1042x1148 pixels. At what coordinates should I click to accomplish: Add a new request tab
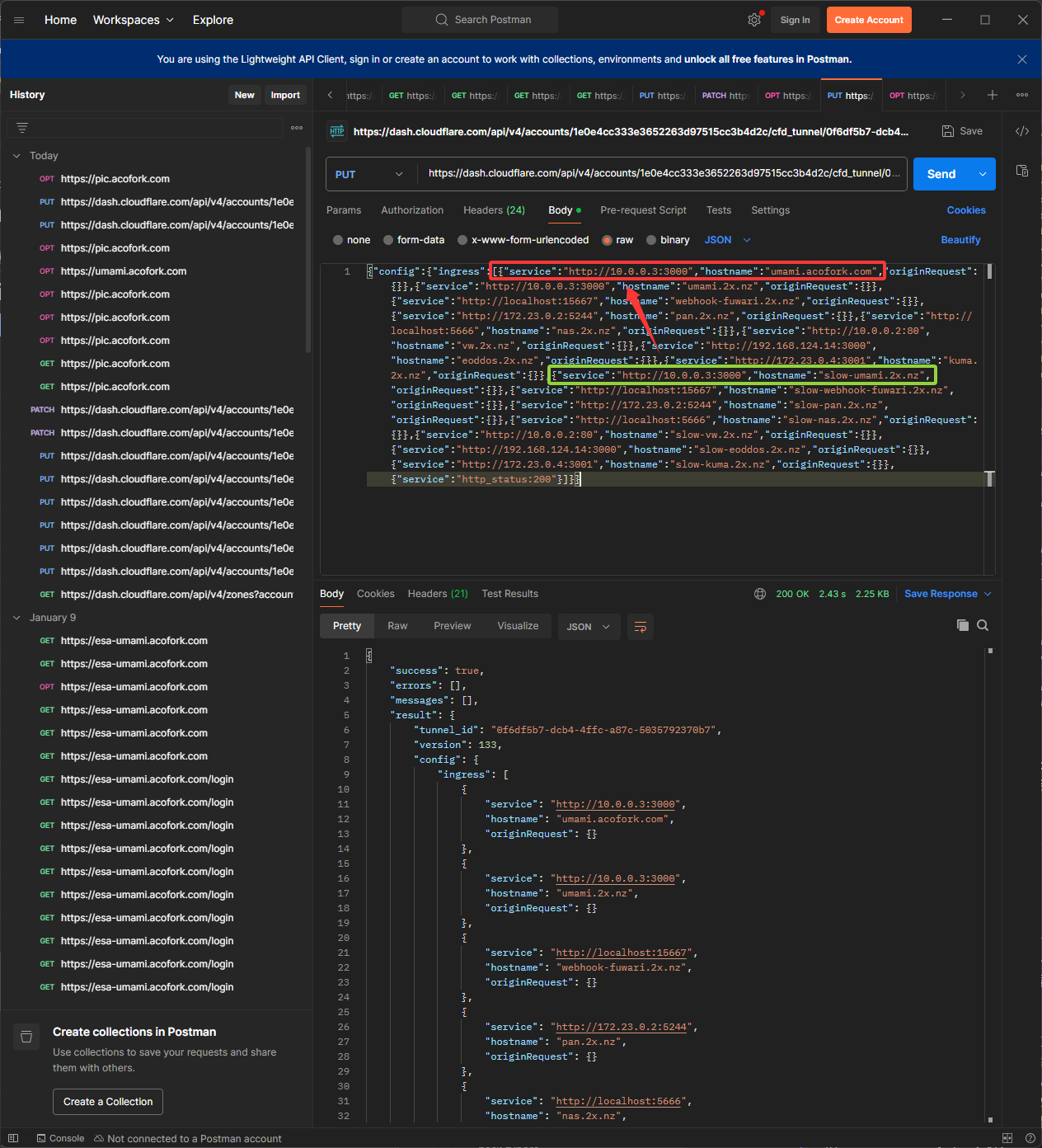[993, 96]
